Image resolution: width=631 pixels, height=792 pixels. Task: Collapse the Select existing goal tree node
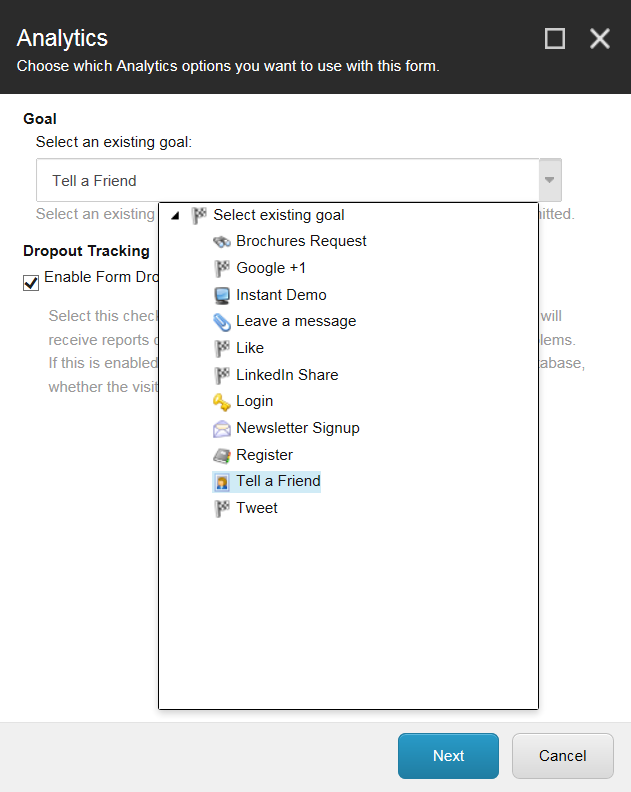[x=176, y=216]
